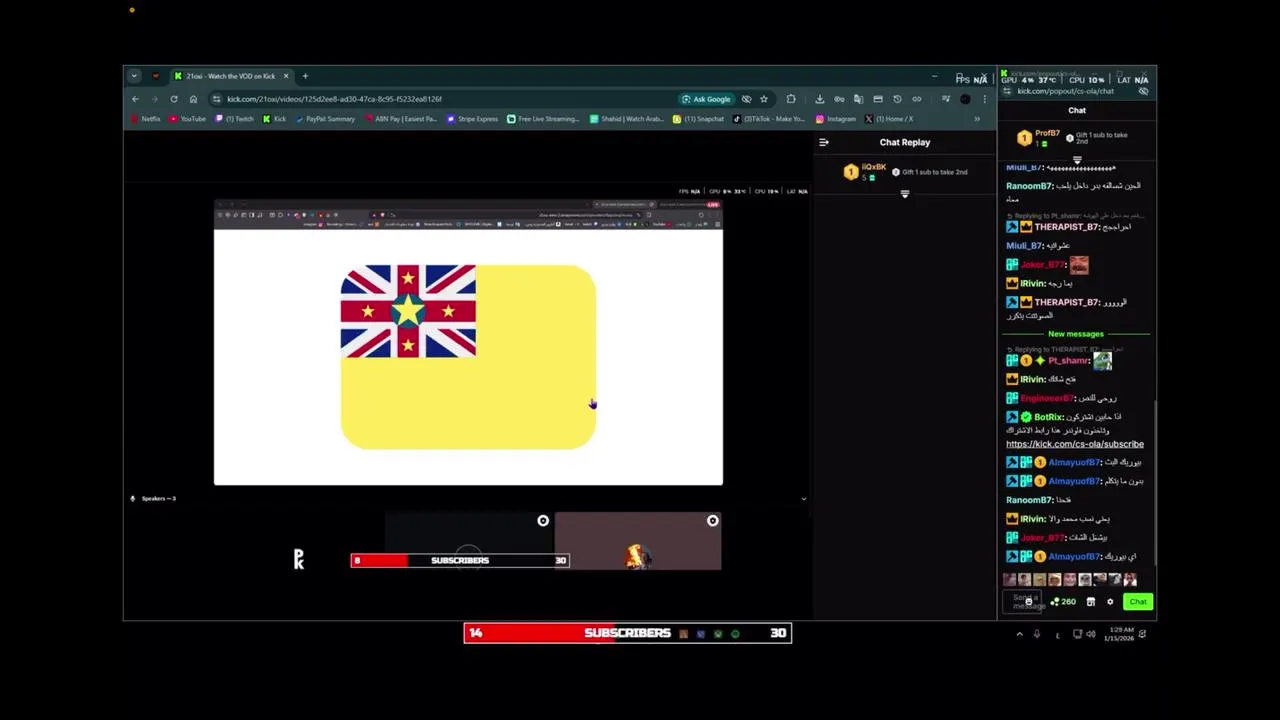
Task: Go back in the browser history
Action: tap(135, 99)
